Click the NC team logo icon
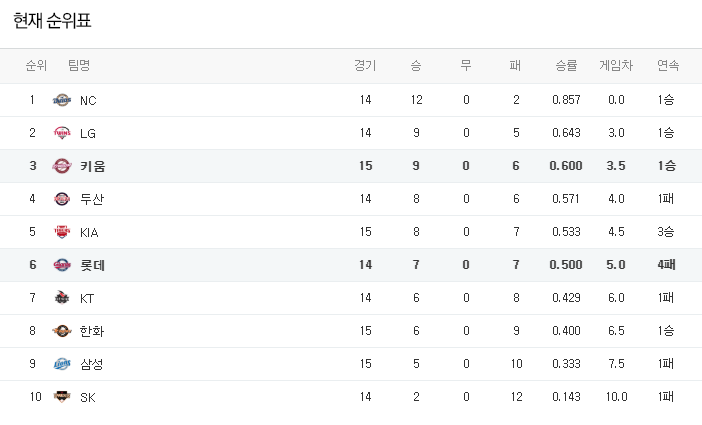This screenshot has height=425, width=702. pos(62,100)
